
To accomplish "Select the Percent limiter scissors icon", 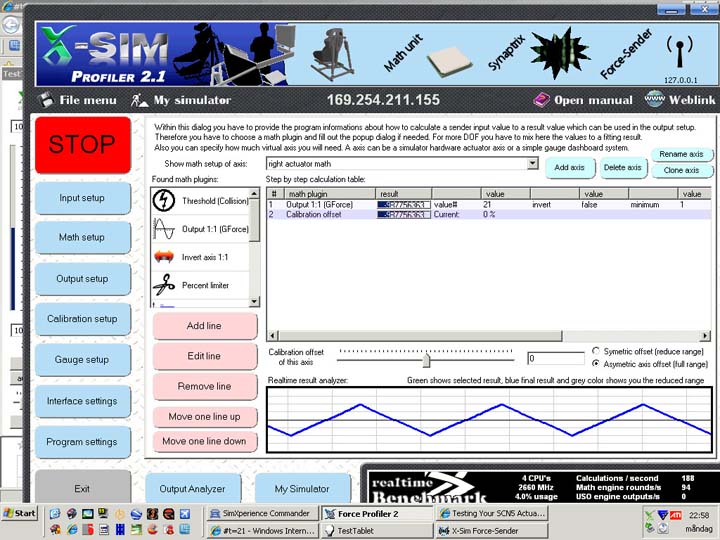I will click(164, 285).
